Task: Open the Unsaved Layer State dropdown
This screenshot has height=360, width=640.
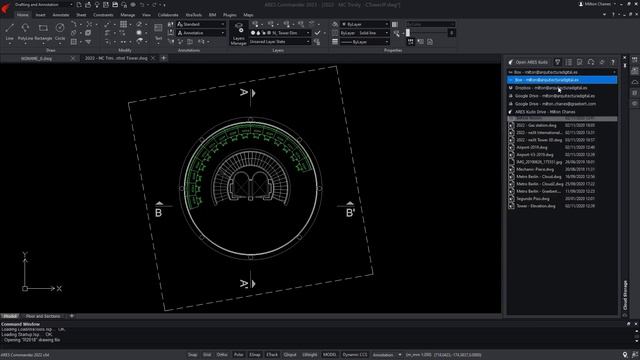Action: coord(280,42)
